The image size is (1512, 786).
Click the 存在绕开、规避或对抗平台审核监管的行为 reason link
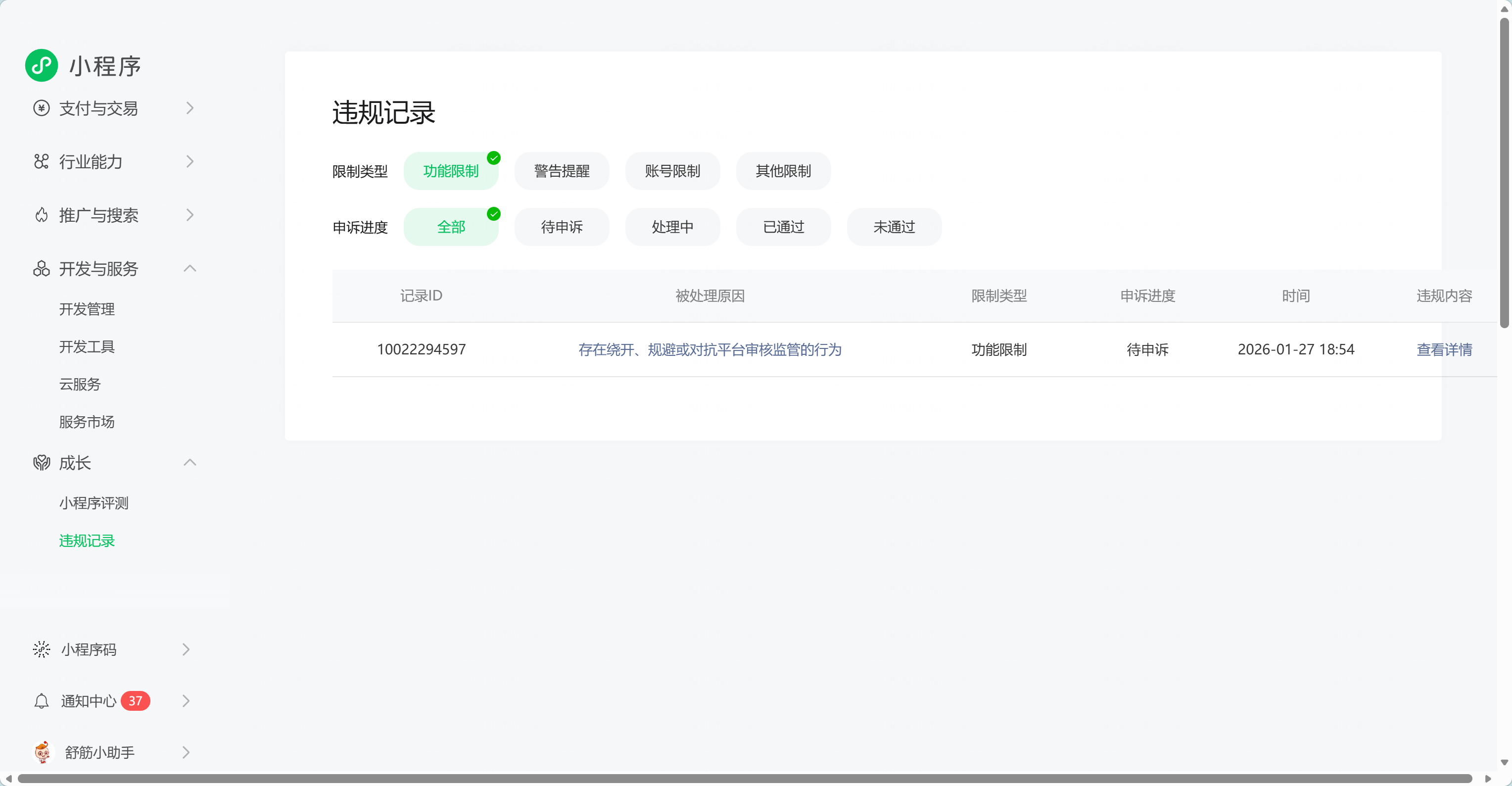[709, 350]
